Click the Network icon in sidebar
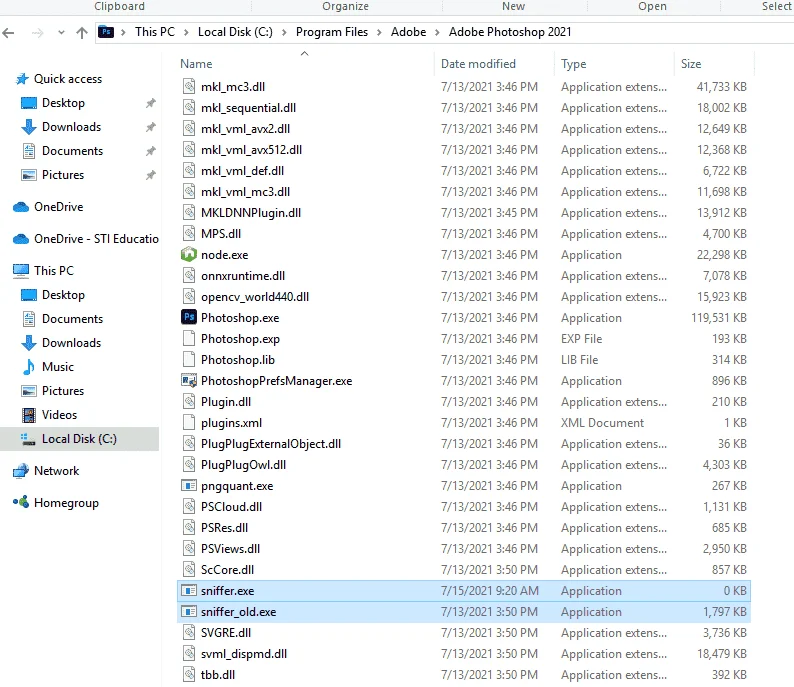The height and width of the screenshot is (687, 794). click(x=21, y=471)
